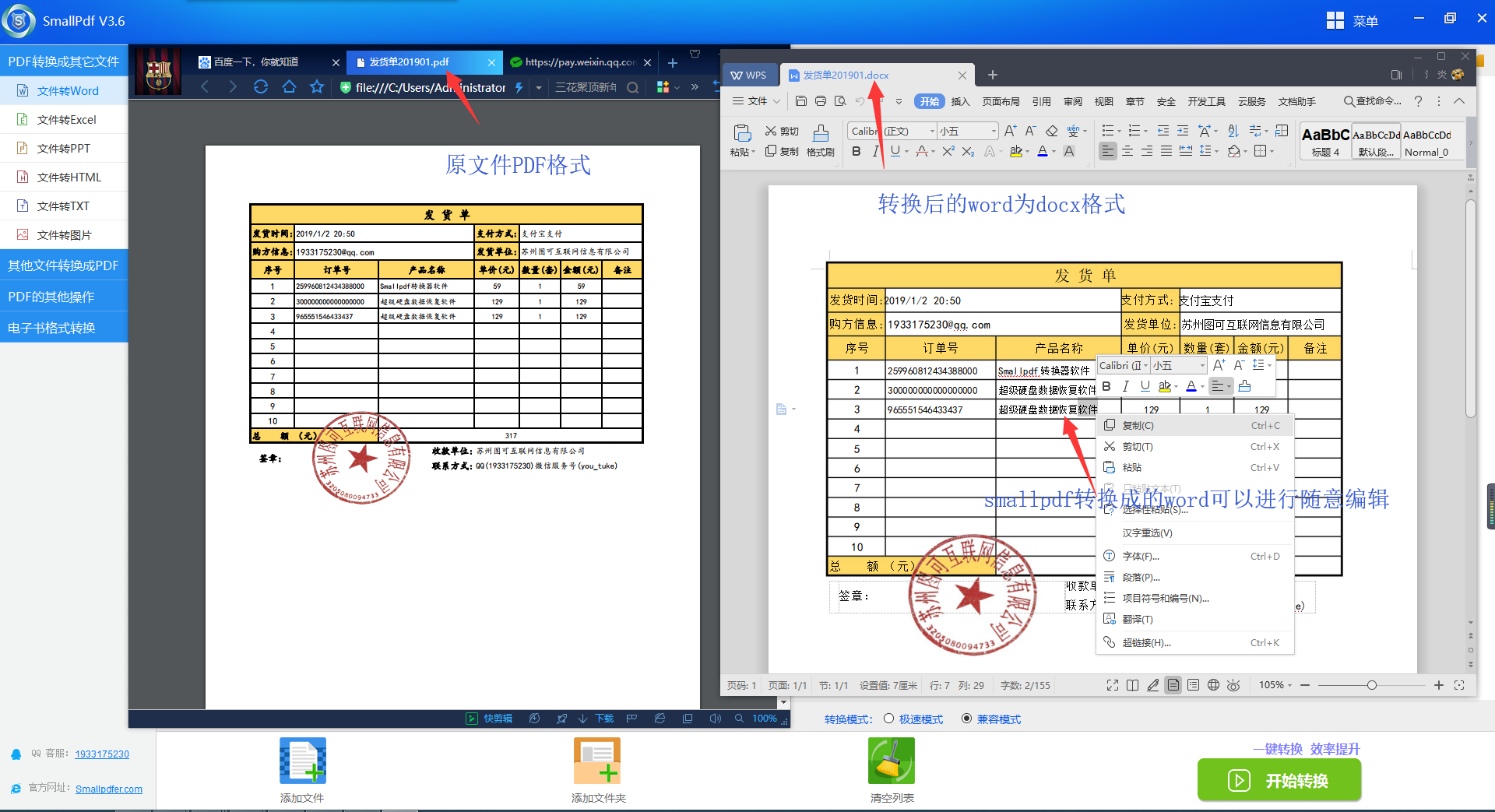Screen dimensions: 1495x812
Task: Click 复制 in WPS ribbon
Action: coord(782,151)
